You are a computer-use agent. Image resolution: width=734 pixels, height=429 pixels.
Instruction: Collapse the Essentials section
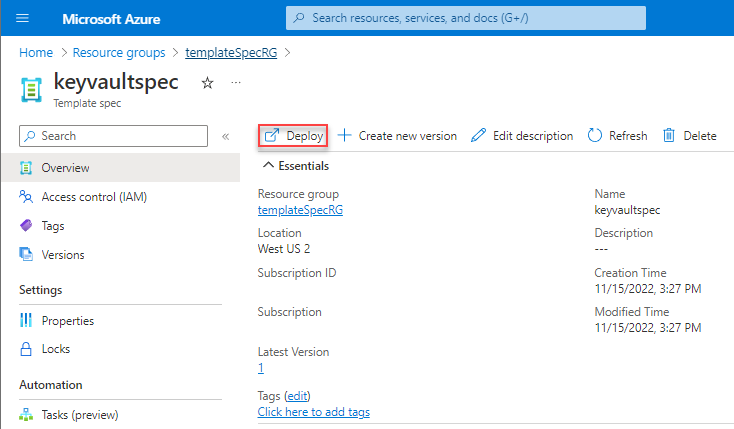tap(268, 166)
